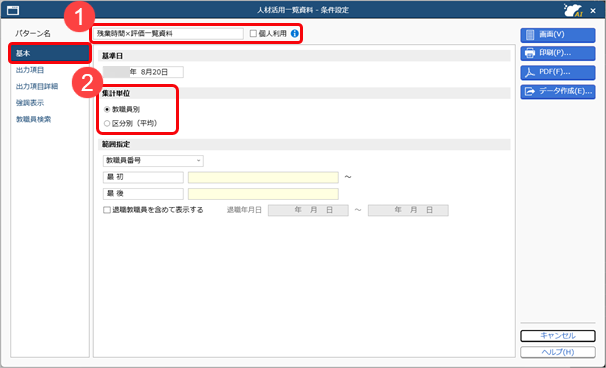Close the 条件設定 dialog window
The width and height of the screenshot is (606, 368).
593,11
